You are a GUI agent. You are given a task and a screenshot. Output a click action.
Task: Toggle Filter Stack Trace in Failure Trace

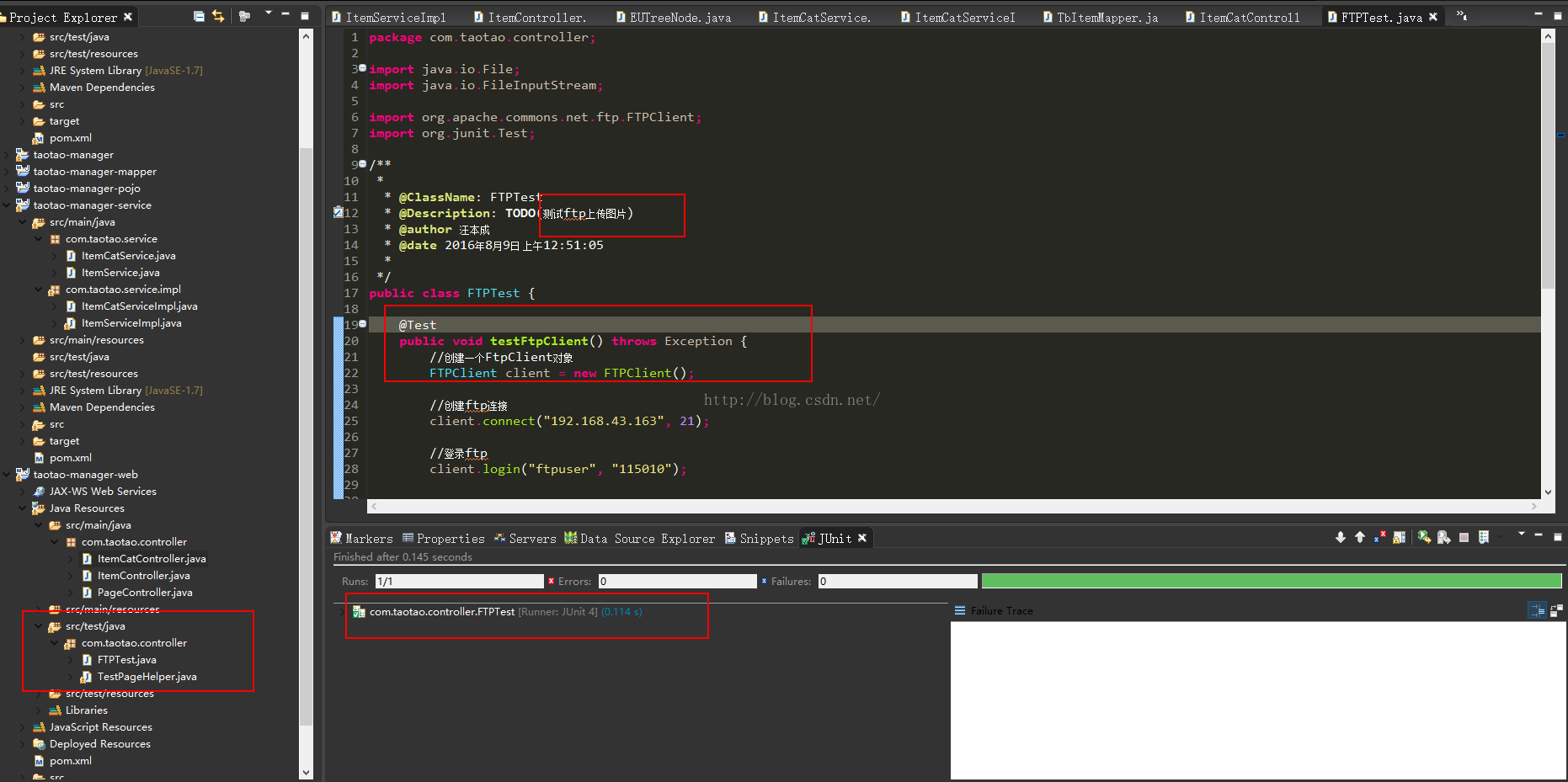tap(1538, 610)
